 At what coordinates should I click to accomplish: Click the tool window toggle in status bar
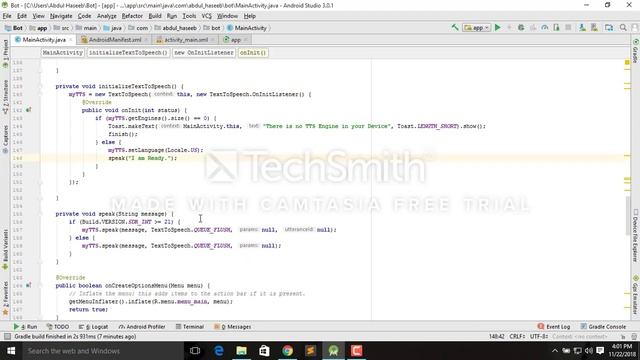pos(7,336)
